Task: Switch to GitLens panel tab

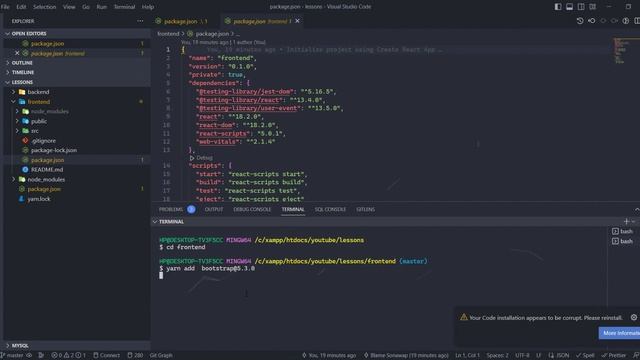Action: (365, 209)
